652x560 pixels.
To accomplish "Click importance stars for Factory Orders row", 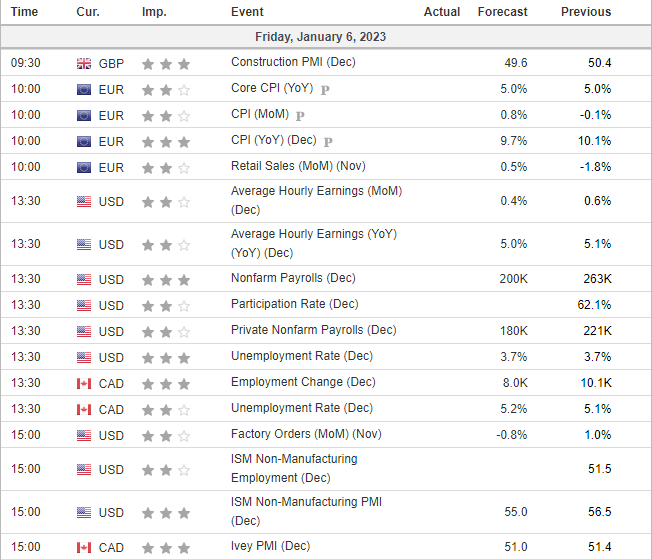I will pos(166,436).
